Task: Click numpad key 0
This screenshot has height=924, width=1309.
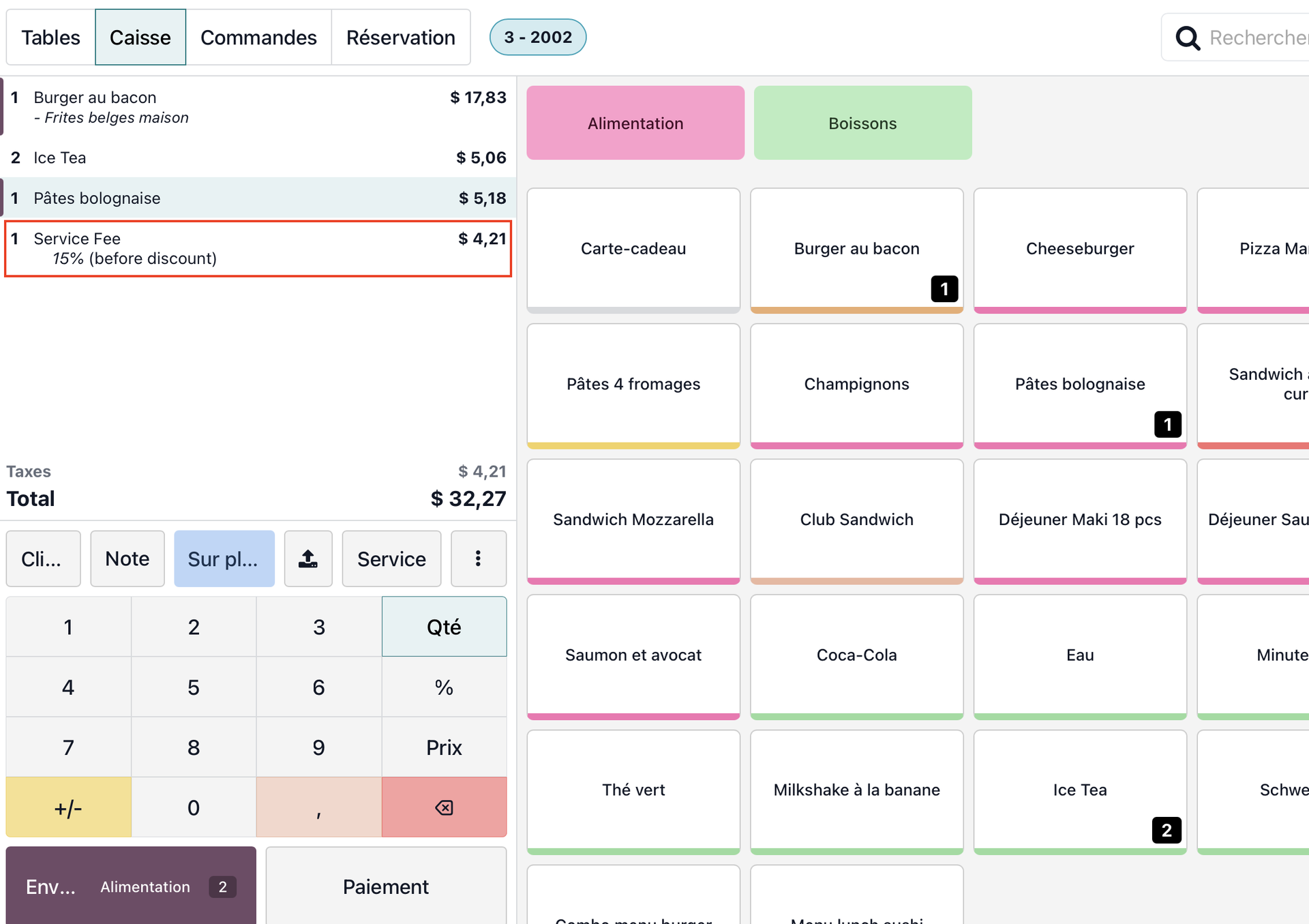Action: tap(194, 807)
